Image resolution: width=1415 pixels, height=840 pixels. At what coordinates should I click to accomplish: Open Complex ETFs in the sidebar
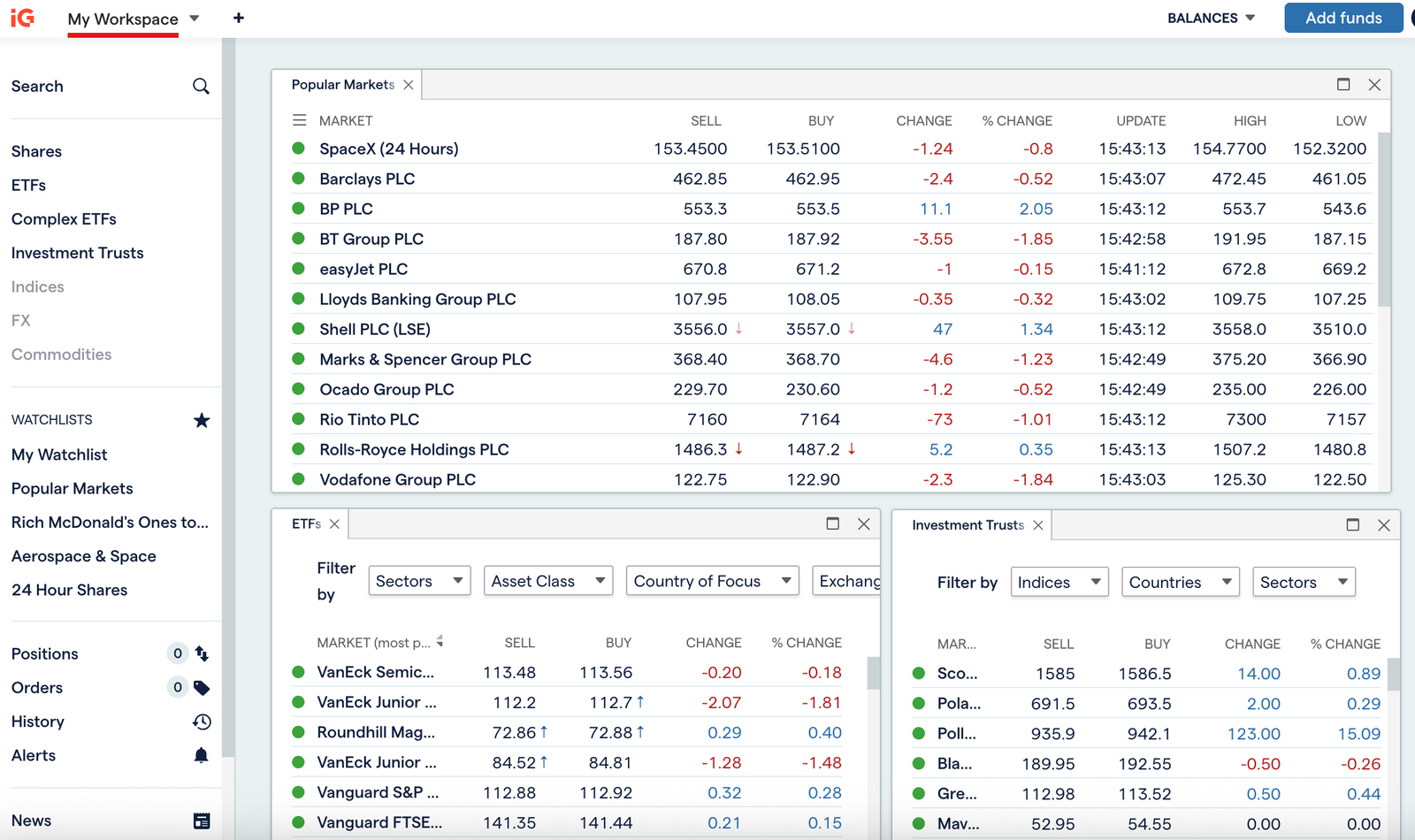point(64,219)
